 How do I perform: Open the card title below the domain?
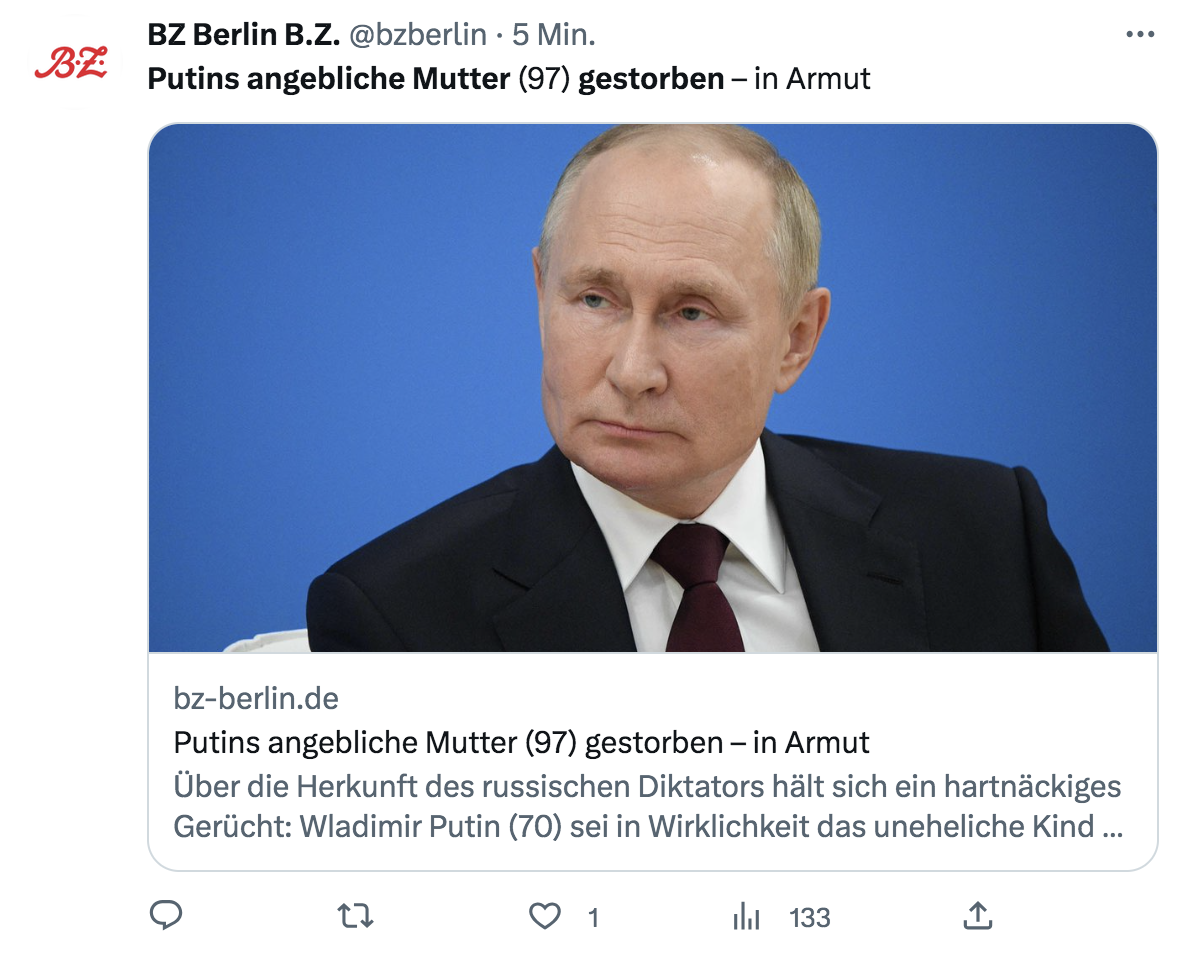coord(521,742)
